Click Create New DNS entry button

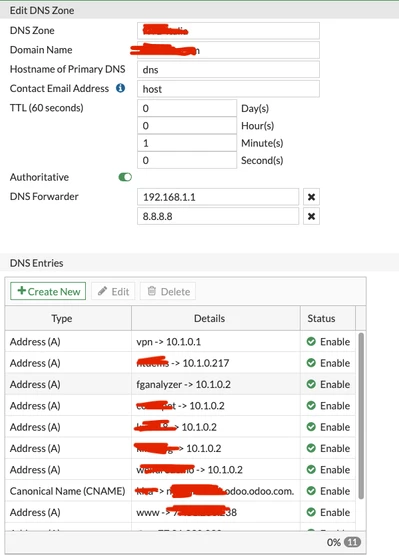point(48,291)
